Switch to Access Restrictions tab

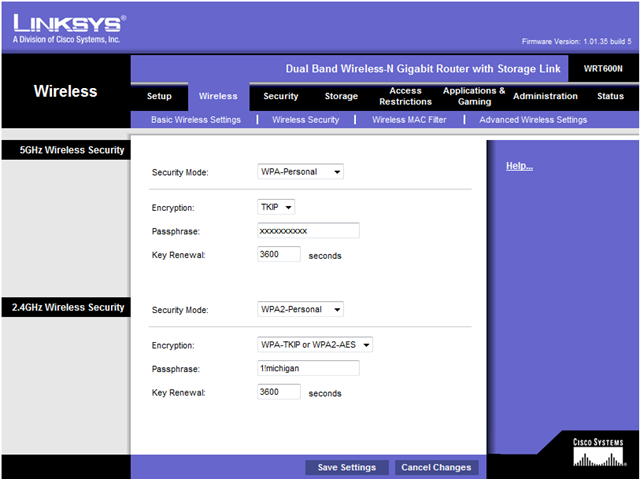click(405, 96)
